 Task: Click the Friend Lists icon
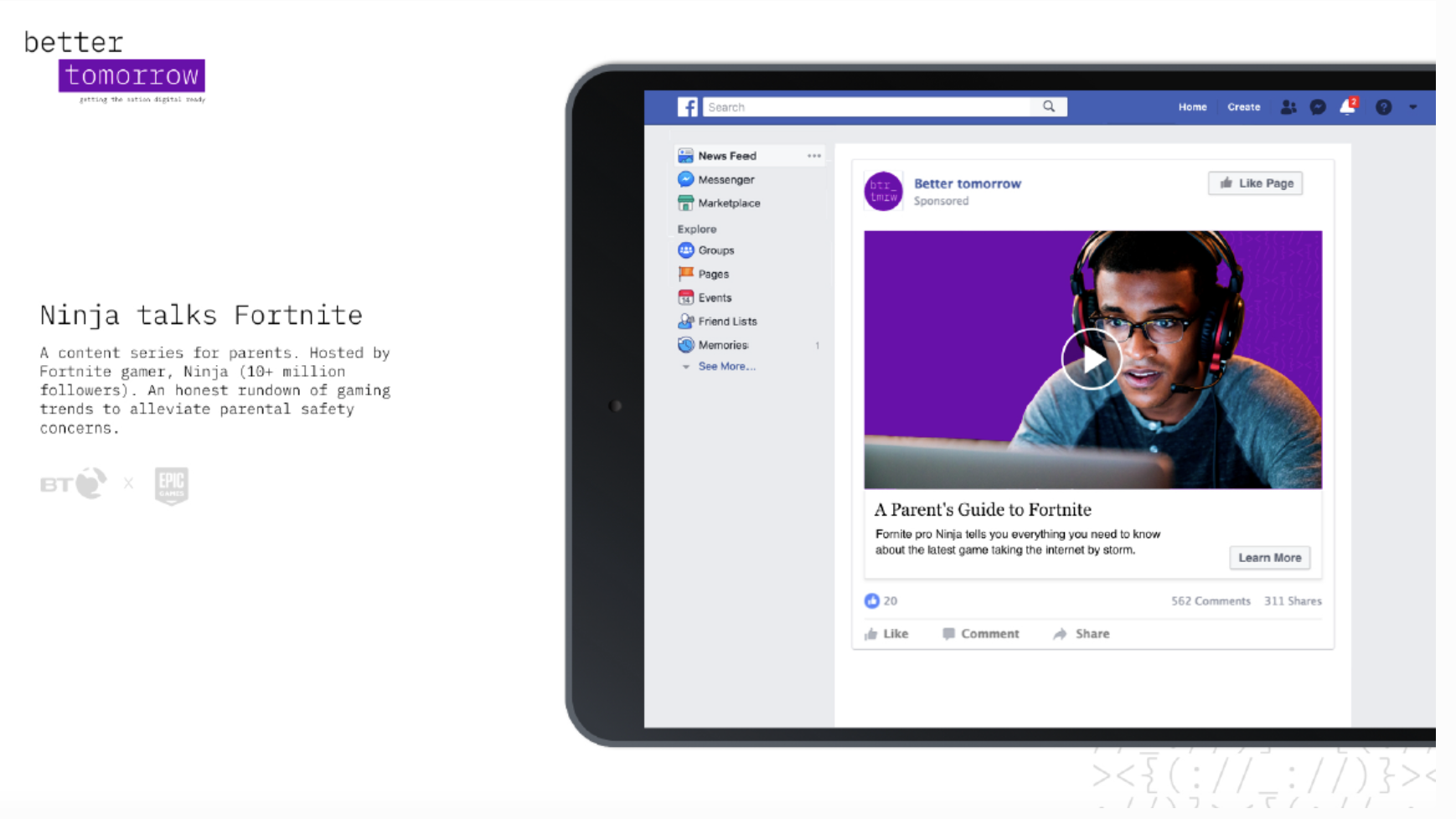pyautogui.click(x=685, y=321)
